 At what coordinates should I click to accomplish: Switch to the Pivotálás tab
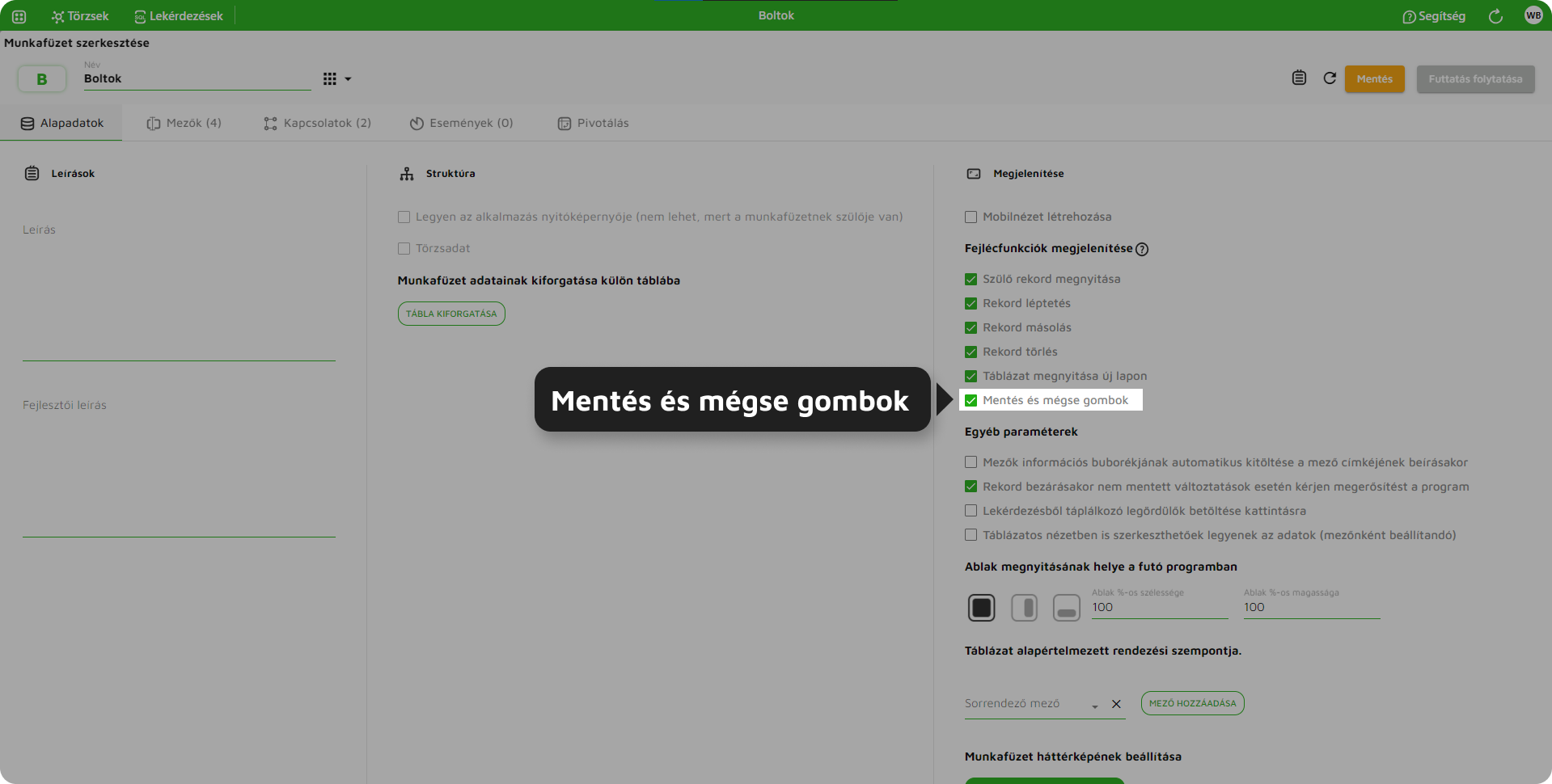pos(593,123)
